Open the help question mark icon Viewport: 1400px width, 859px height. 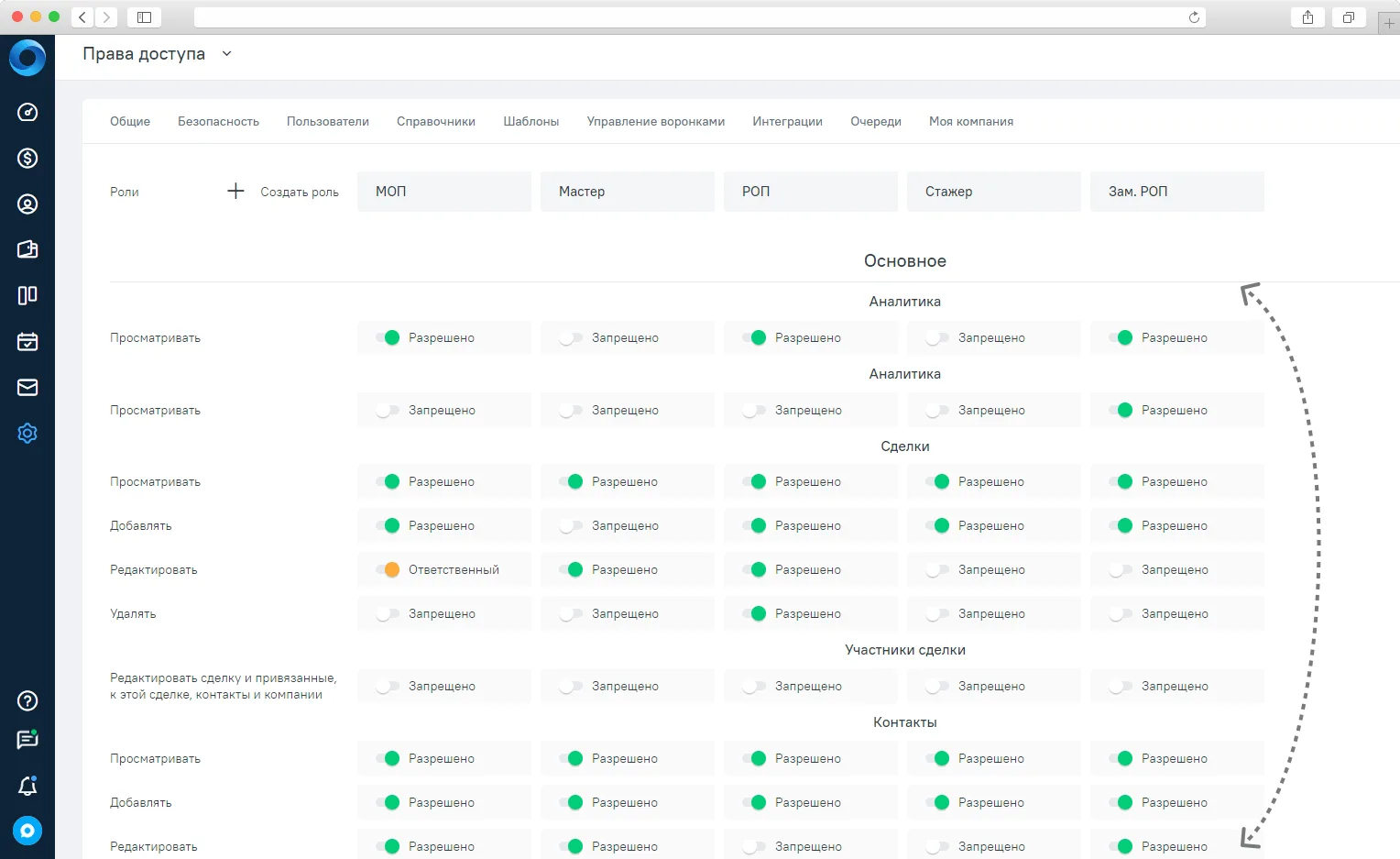pyautogui.click(x=27, y=700)
